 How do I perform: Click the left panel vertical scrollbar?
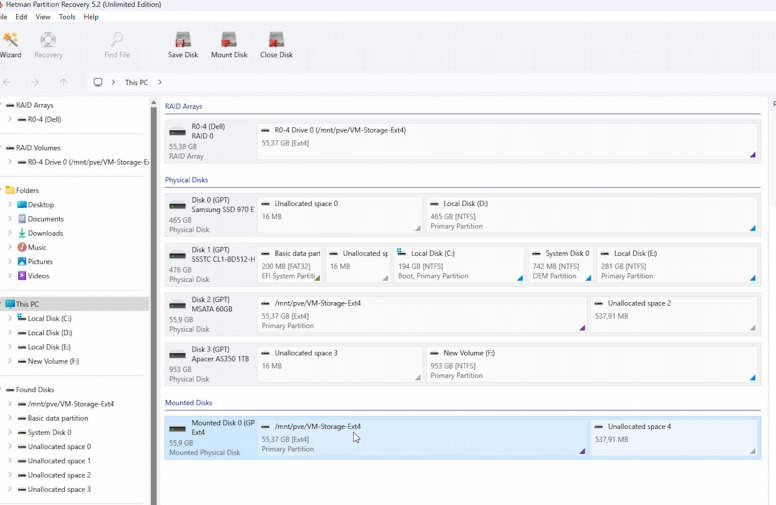(153, 302)
